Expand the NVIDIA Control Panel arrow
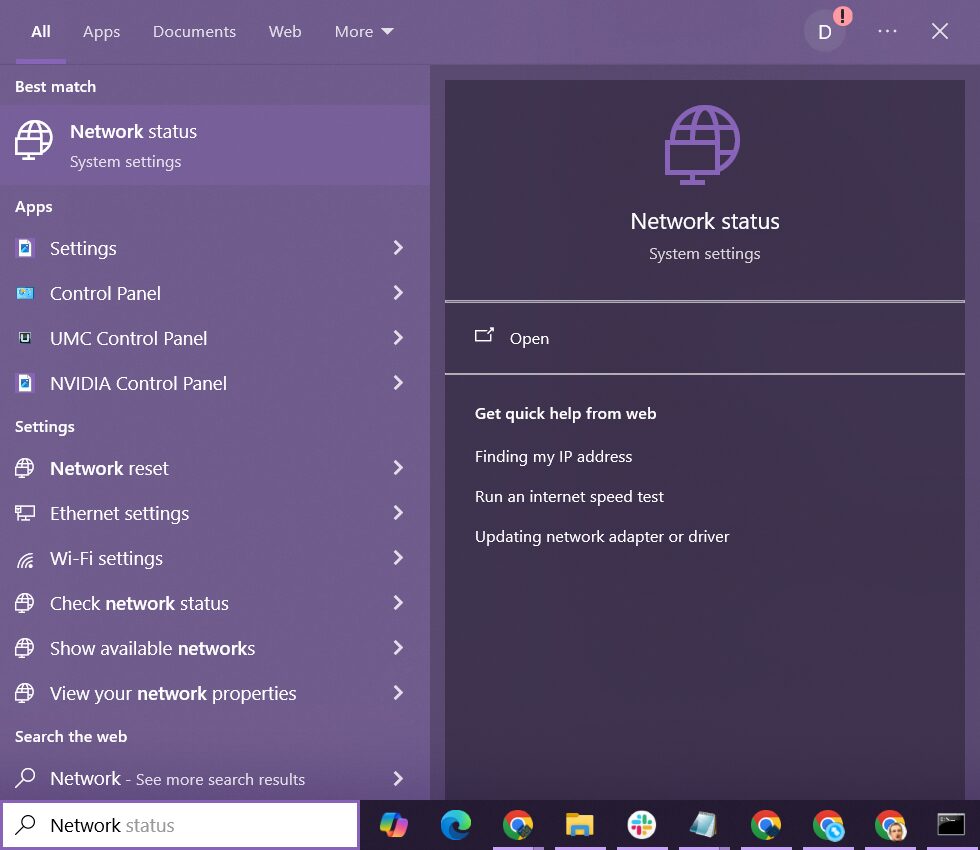The image size is (980, 850). coord(398,383)
